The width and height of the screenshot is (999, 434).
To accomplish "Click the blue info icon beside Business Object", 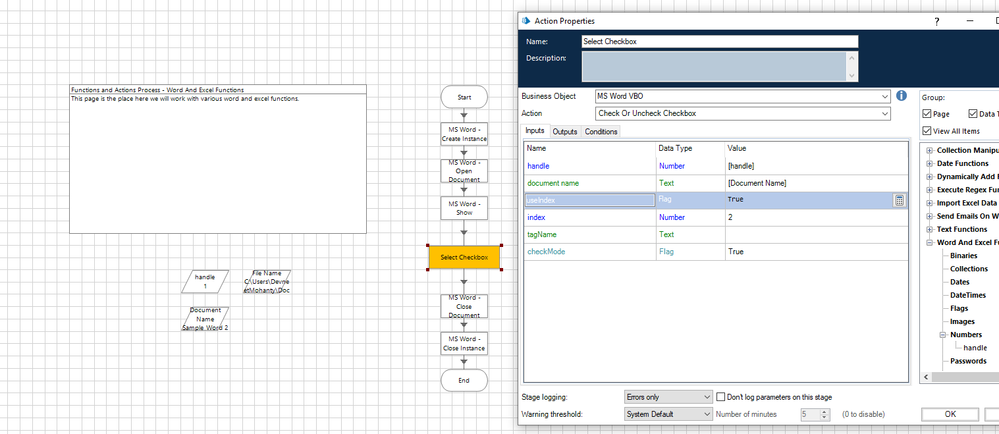I will [x=901, y=96].
